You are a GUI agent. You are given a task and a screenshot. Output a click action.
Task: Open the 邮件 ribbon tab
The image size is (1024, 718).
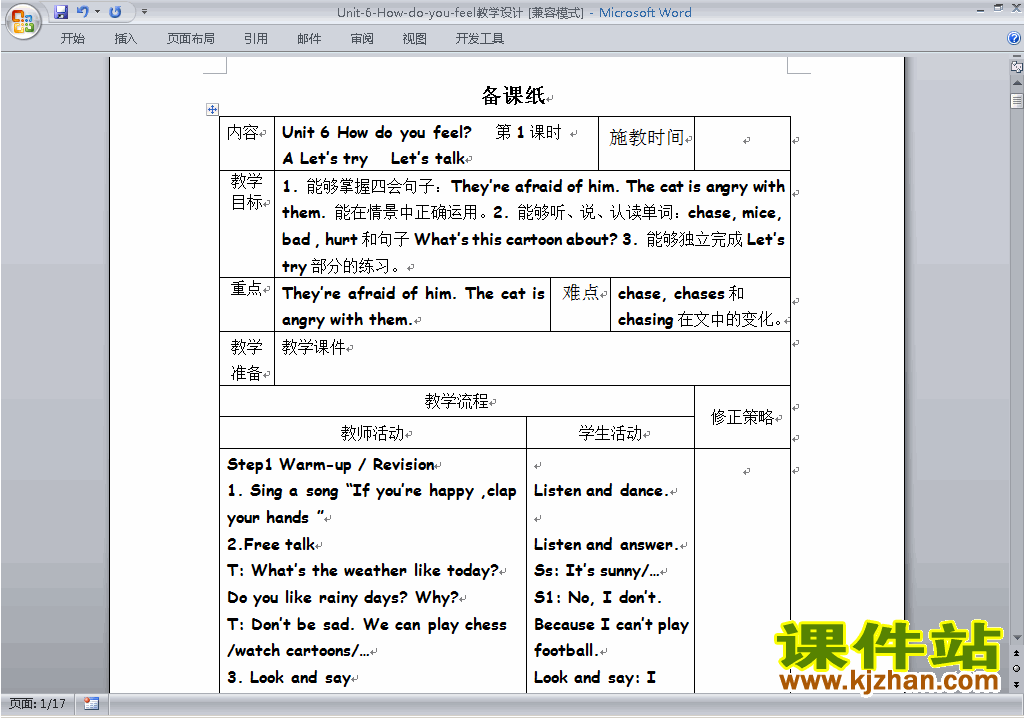[x=309, y=39]
